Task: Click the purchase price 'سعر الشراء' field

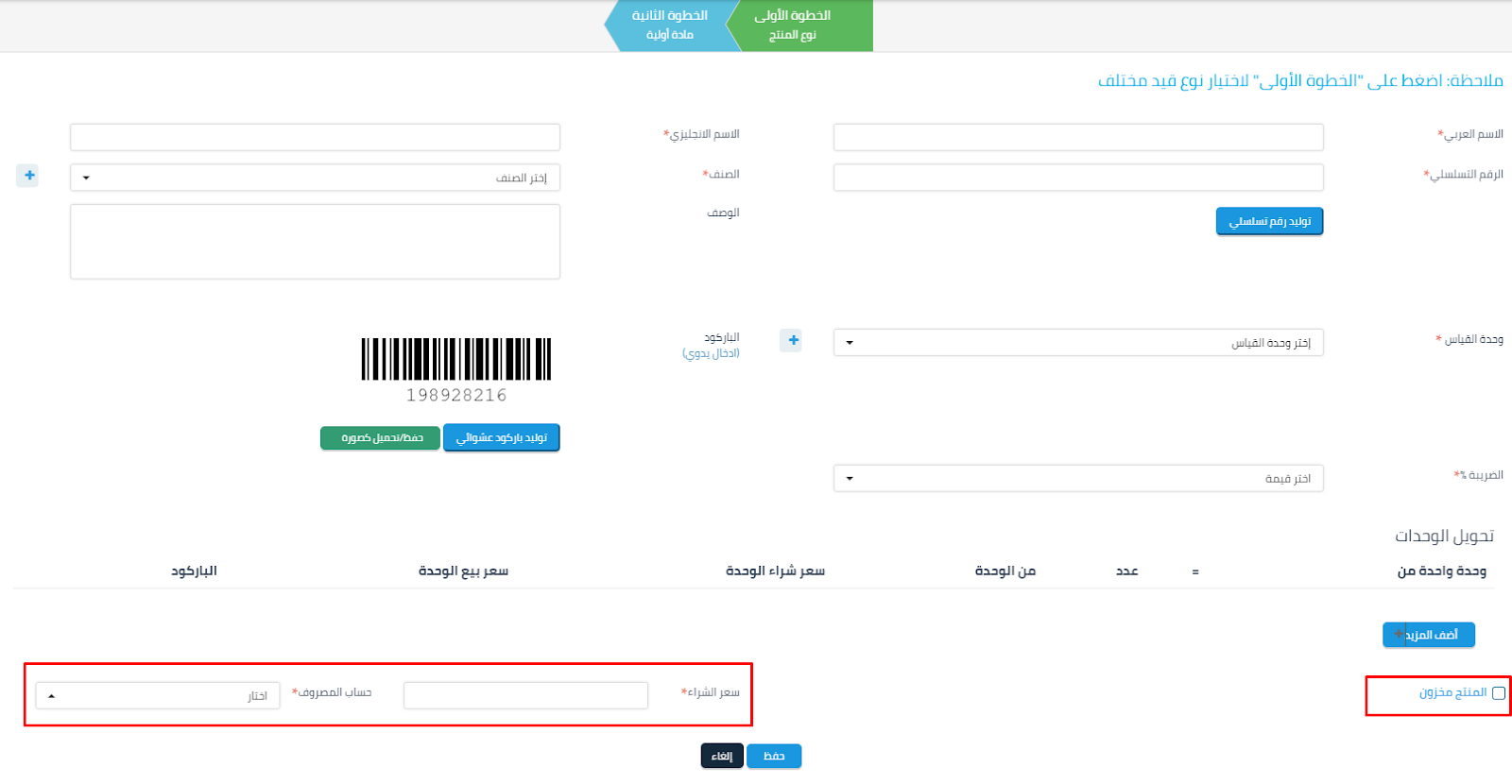Action: coord(525,695)
